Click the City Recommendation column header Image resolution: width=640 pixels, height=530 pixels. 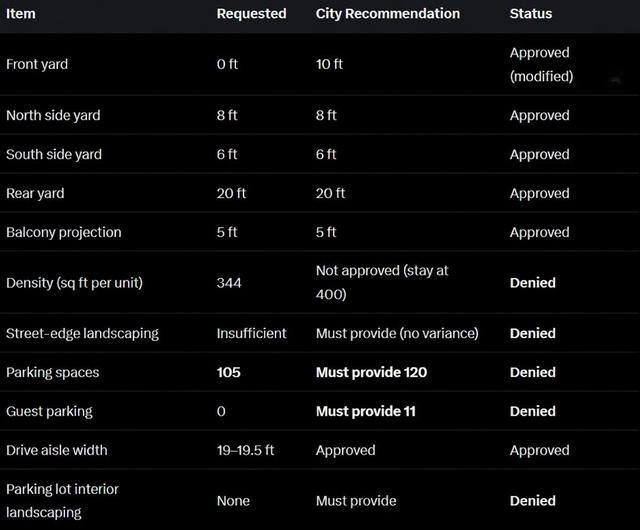pyautogui.click(x=388, y=14)
